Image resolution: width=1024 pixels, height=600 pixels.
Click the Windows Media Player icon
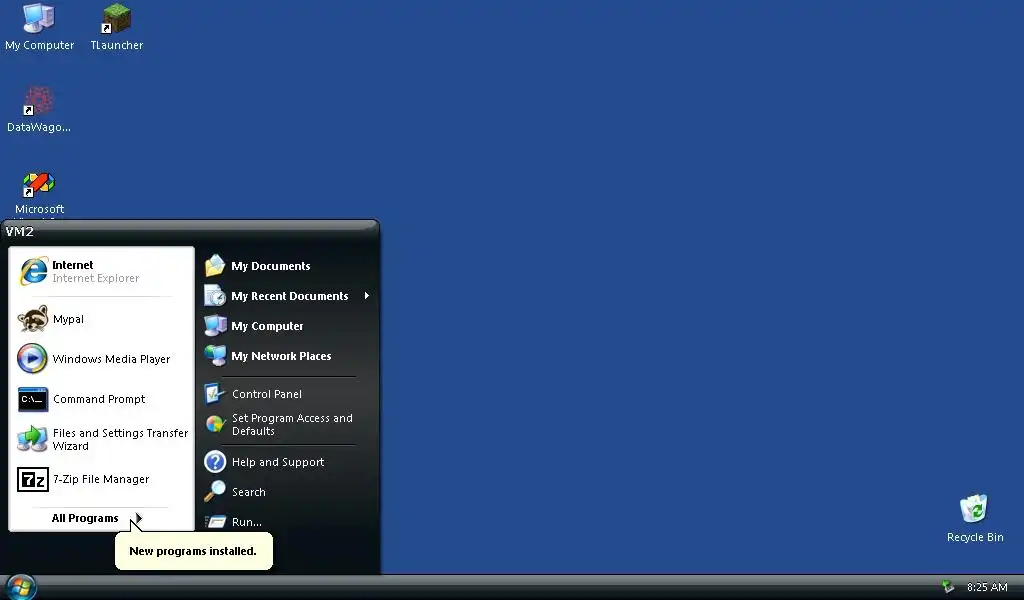coord(33,358)
